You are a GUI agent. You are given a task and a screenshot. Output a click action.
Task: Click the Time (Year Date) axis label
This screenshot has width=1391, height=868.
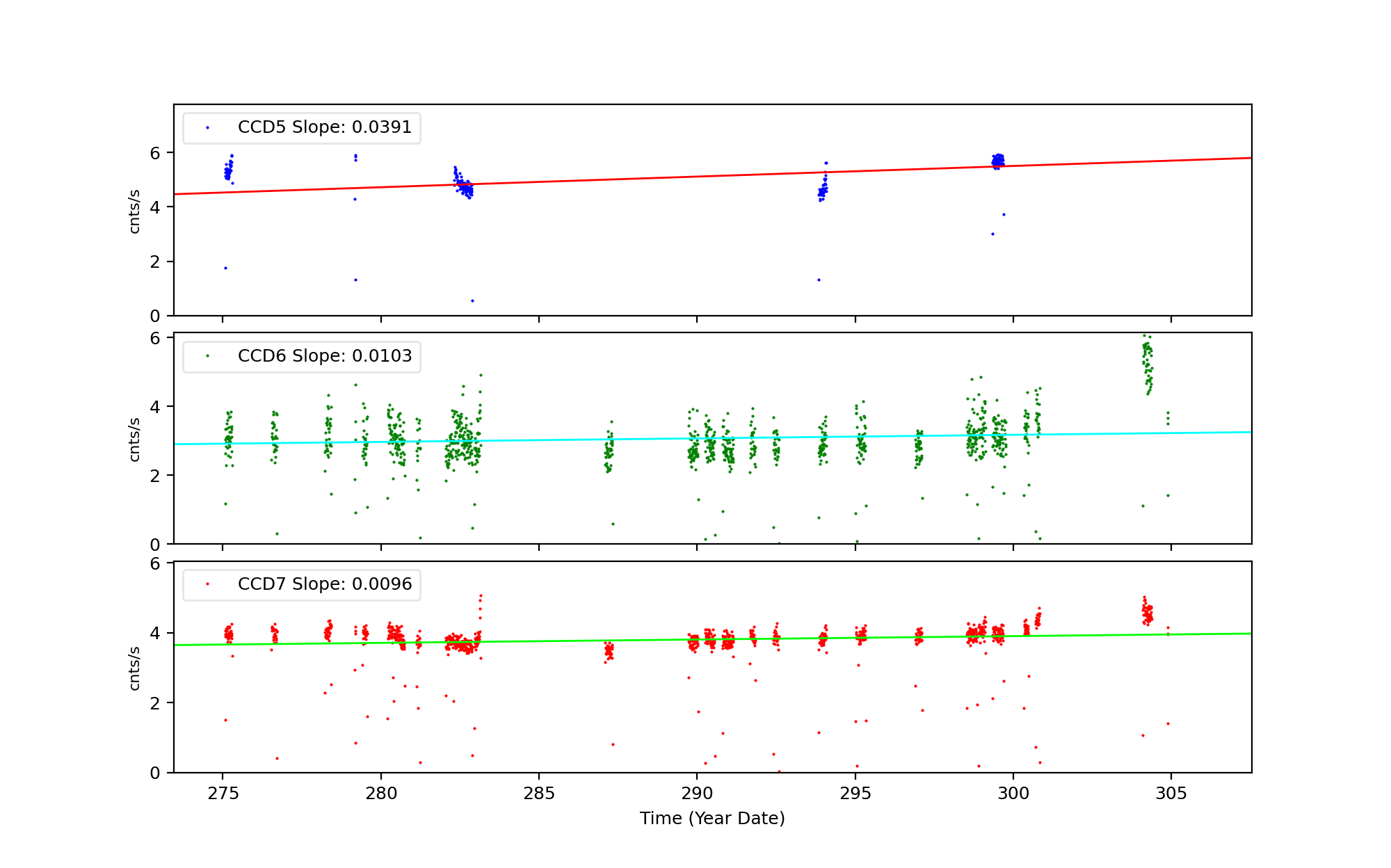tap(712, 819)
